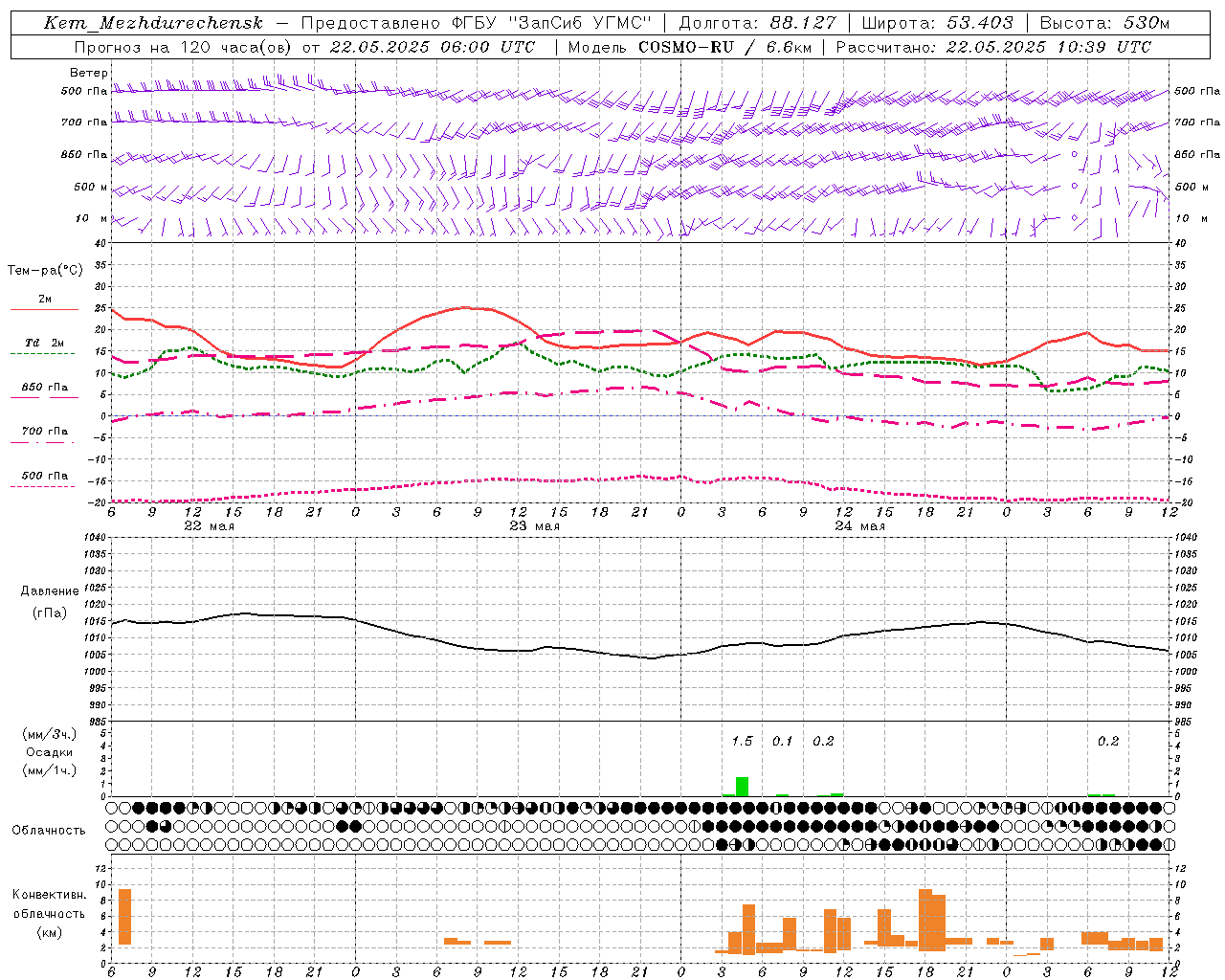
Task: Click the 23 мая date label
Action: pyautogui.click(x=534, y=526)
